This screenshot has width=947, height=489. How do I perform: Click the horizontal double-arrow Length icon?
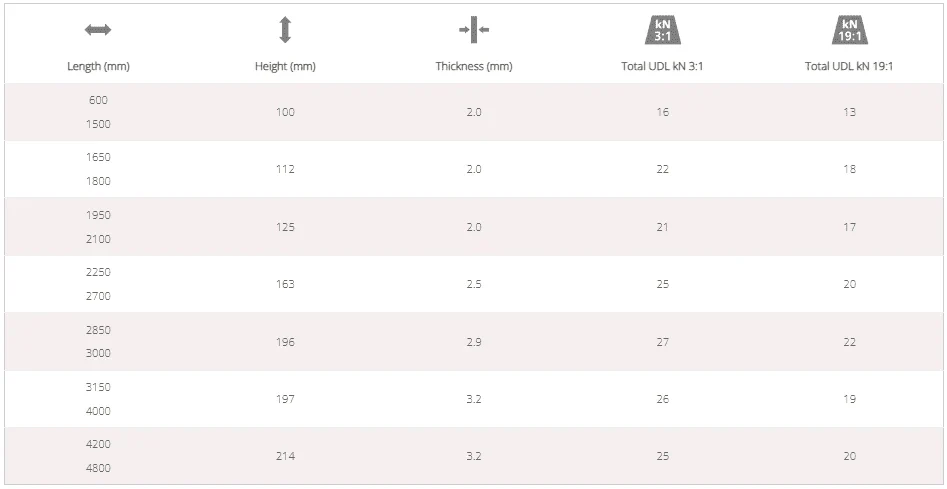coord(98,30)
